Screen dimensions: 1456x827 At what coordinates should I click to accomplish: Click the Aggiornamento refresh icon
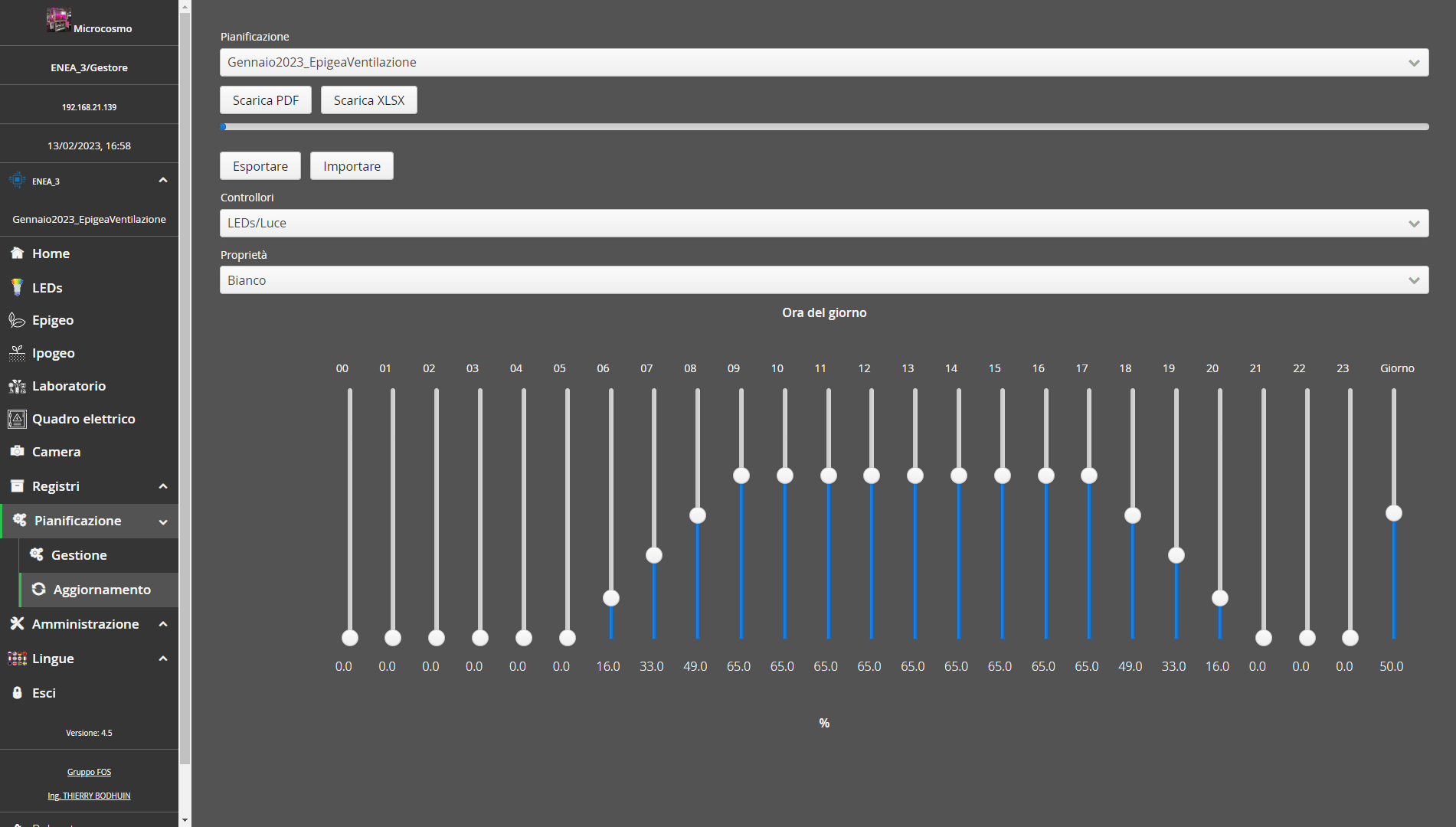38,590
